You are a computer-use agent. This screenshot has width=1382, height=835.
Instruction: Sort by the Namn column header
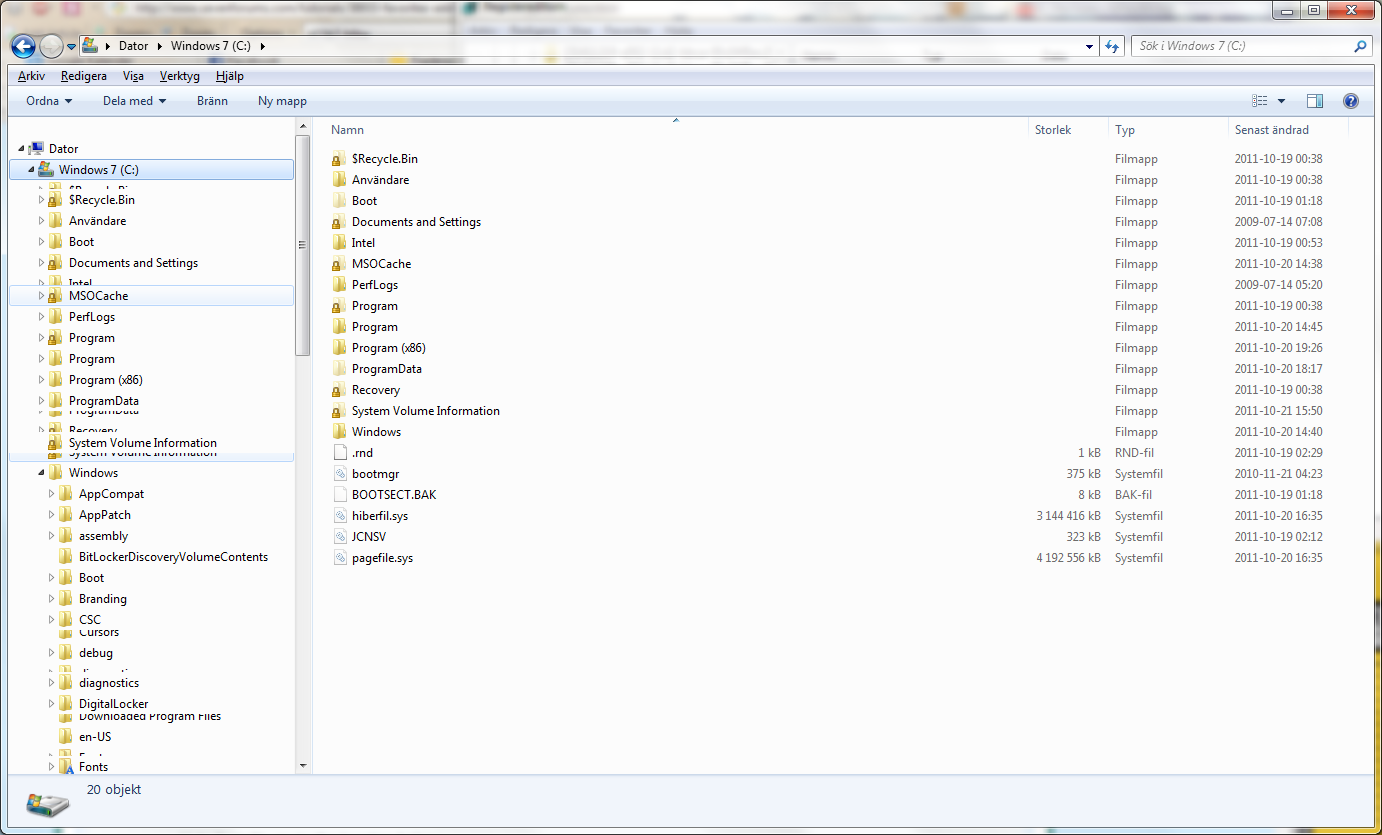[348, 130]
